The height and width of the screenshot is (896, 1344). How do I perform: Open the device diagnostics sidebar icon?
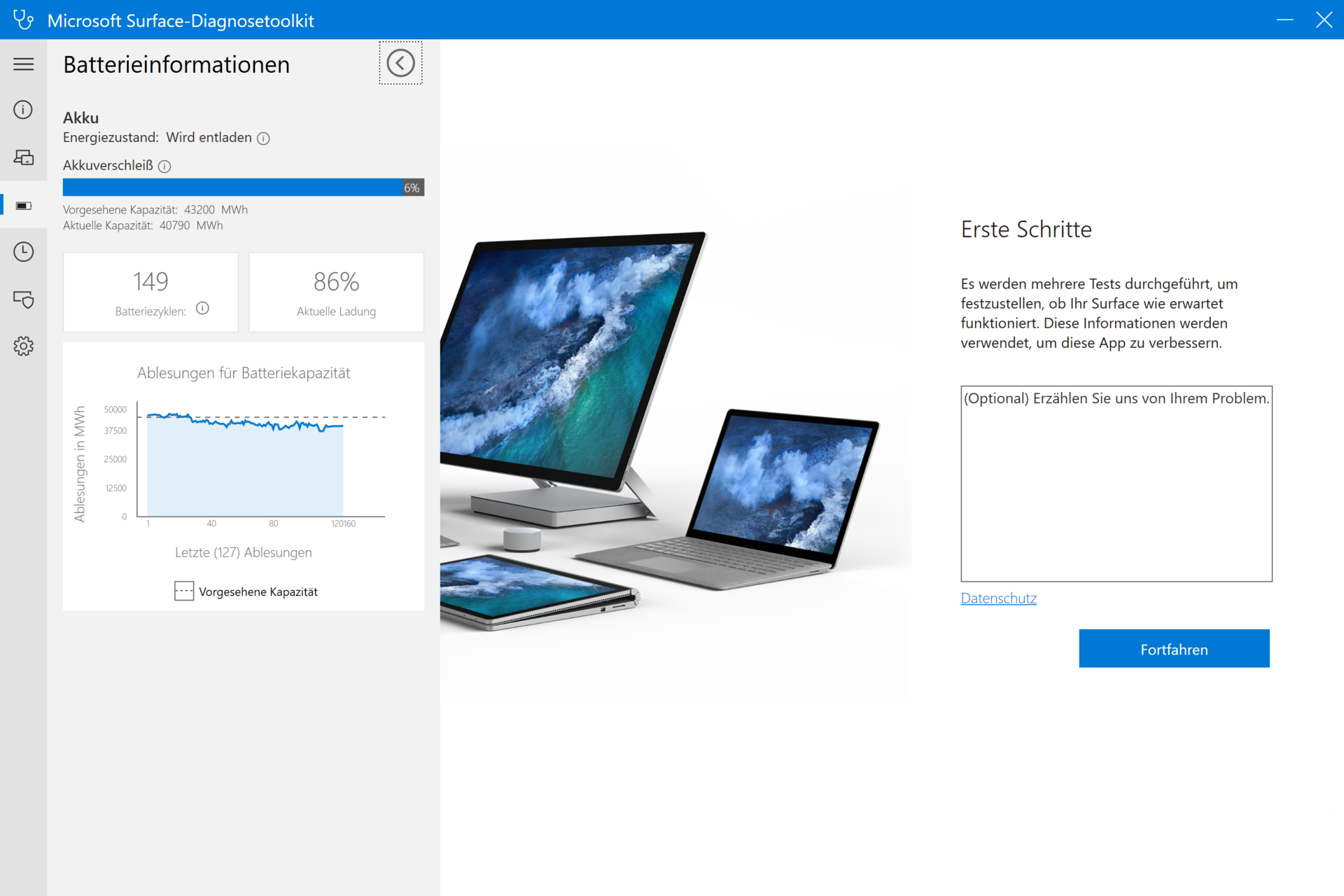coord(23,157)
